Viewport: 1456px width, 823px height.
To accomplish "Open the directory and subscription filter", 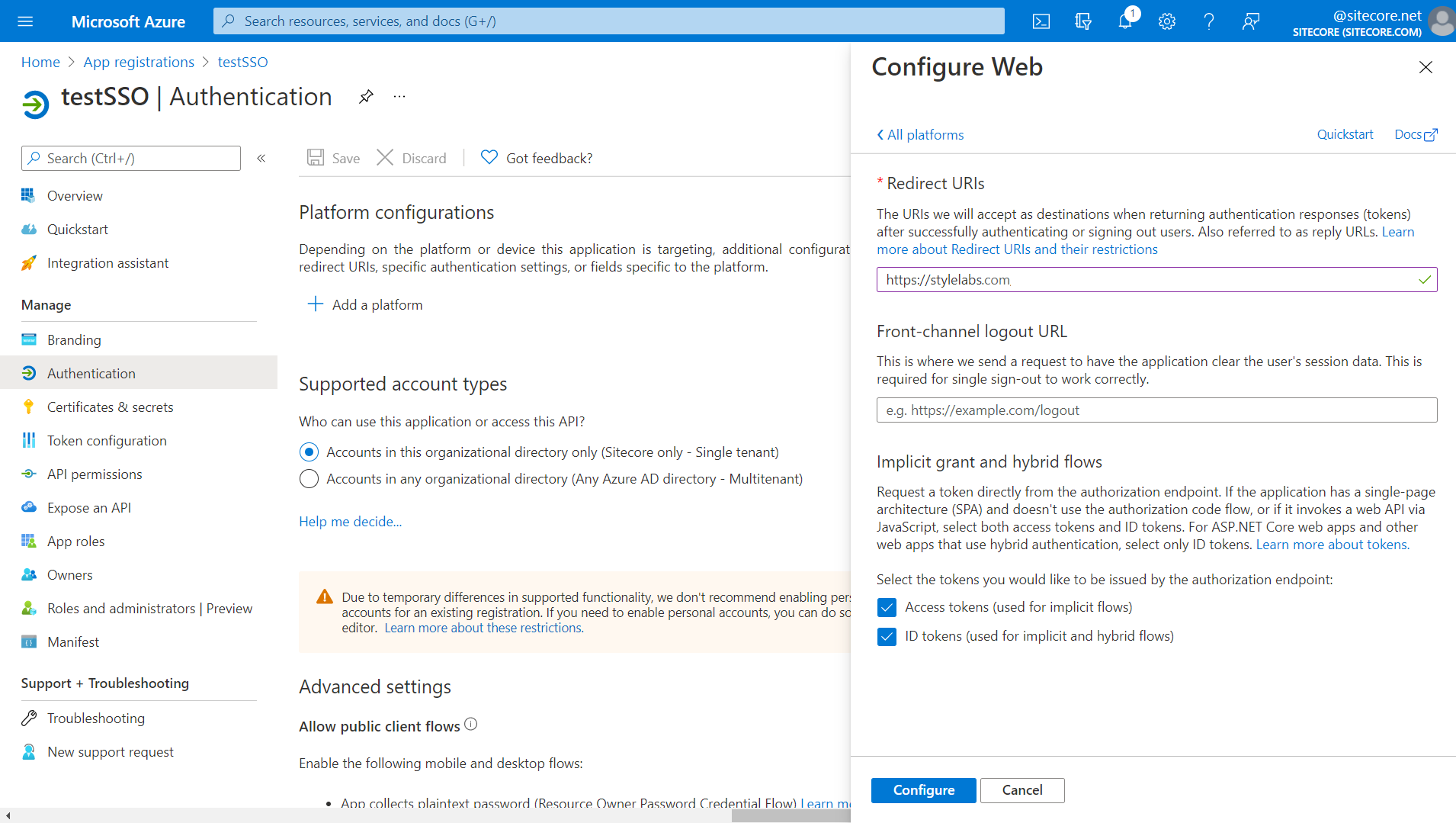I will pos(1083,21).
